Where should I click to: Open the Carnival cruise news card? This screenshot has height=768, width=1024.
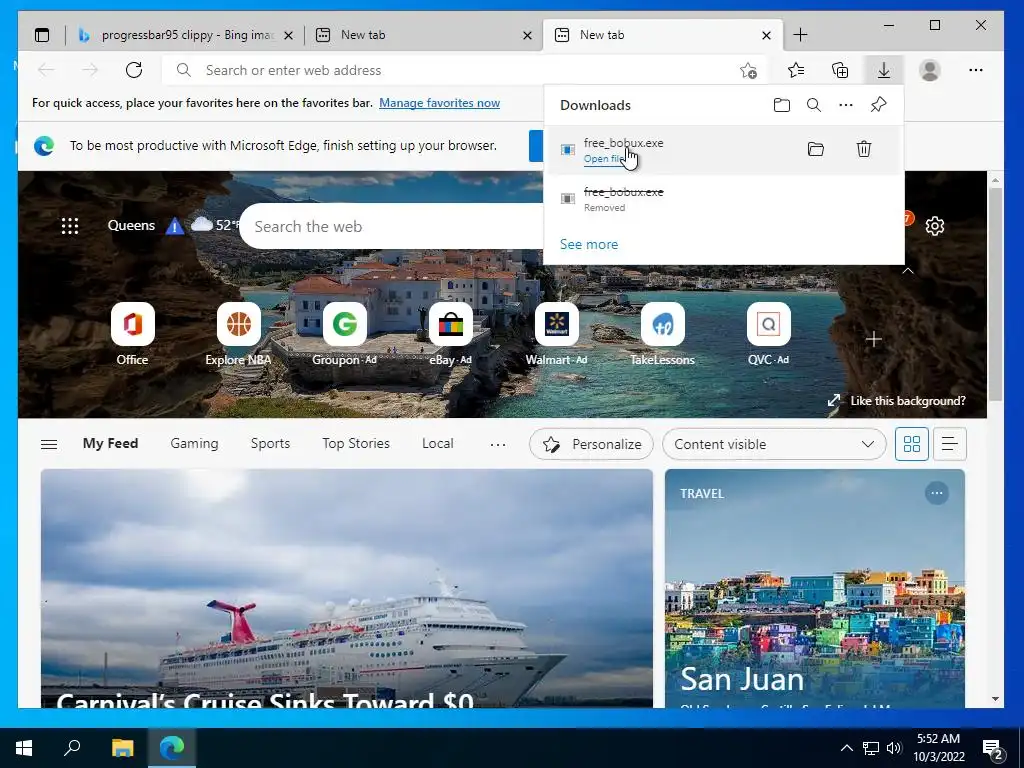click(347, 588)
